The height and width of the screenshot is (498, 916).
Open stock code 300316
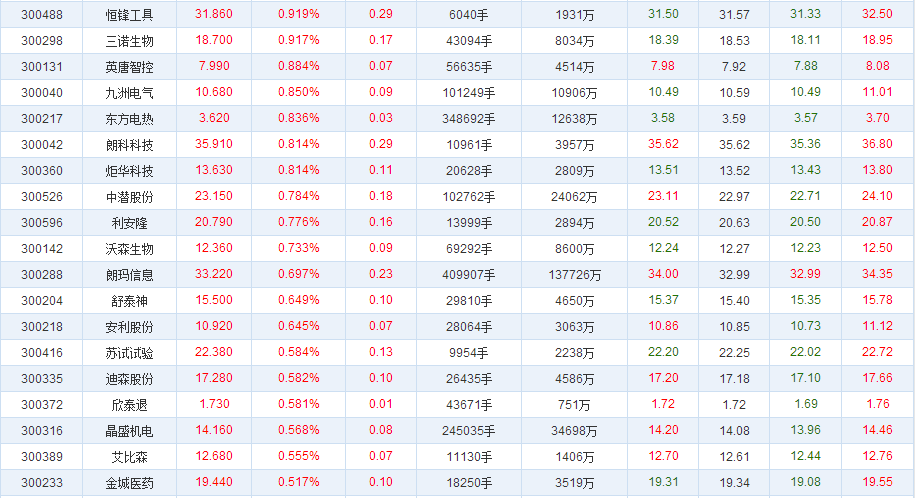tap(41, 431)
